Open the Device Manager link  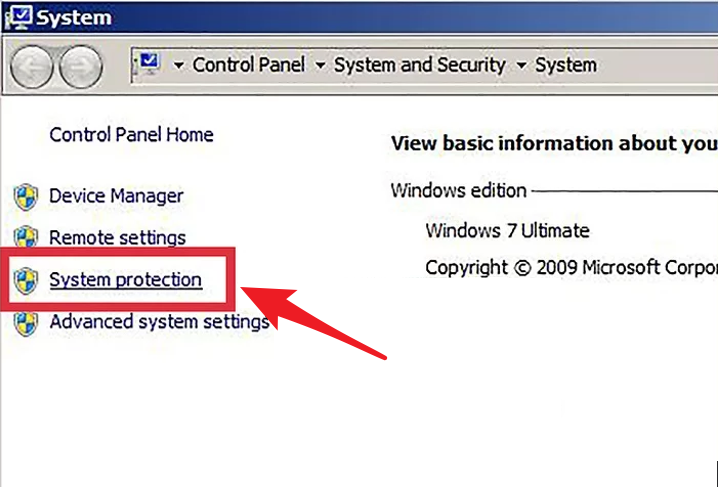point(116,196)
